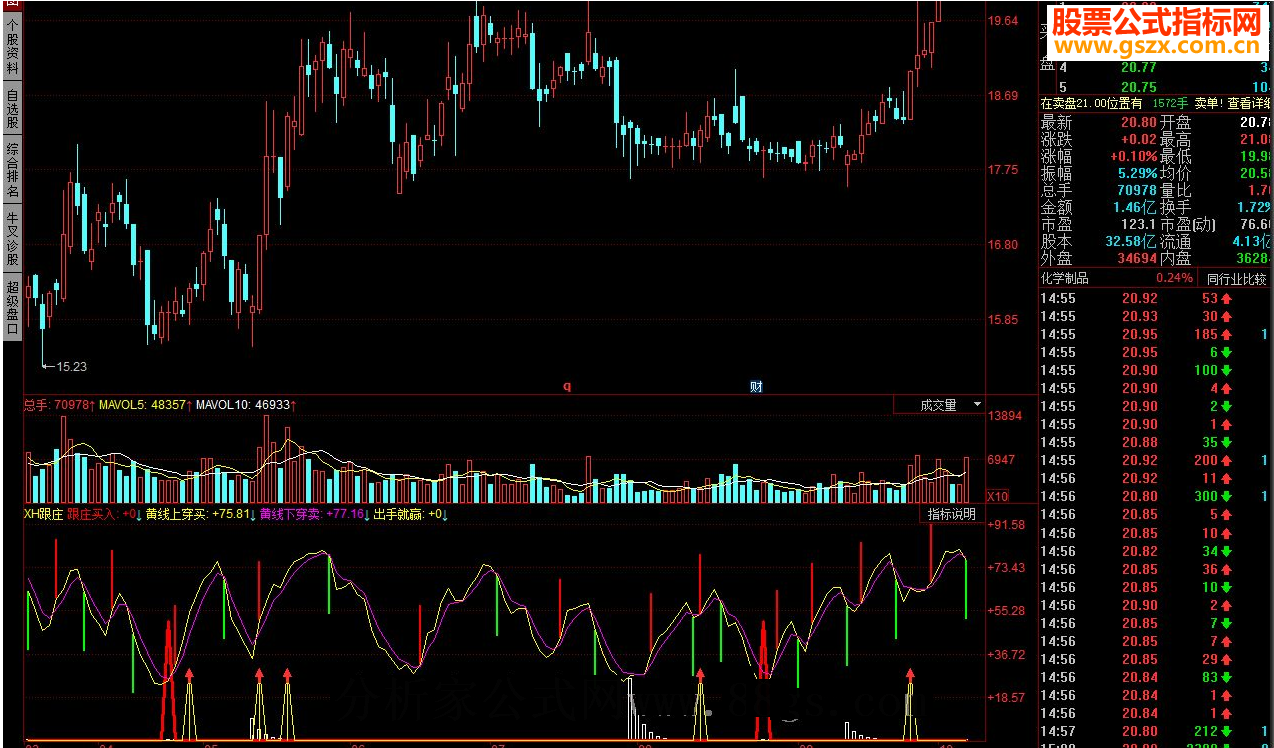Select the 15.23 low price label

(71, 367)
